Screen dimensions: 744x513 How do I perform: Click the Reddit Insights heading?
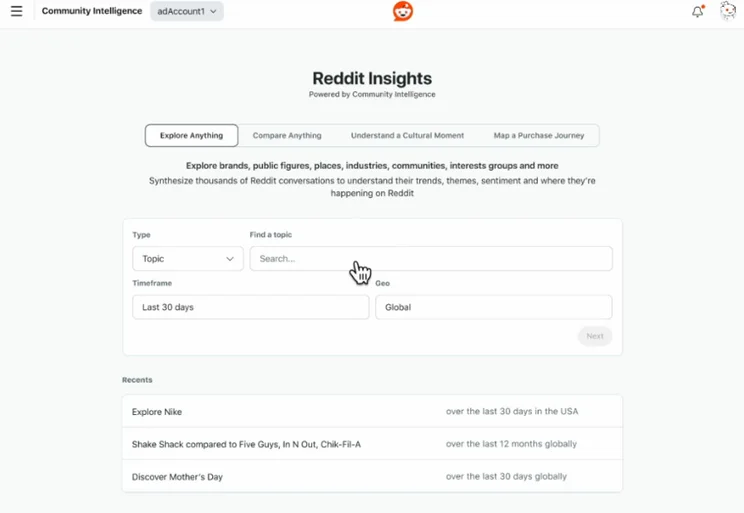[x=372, y=78]
